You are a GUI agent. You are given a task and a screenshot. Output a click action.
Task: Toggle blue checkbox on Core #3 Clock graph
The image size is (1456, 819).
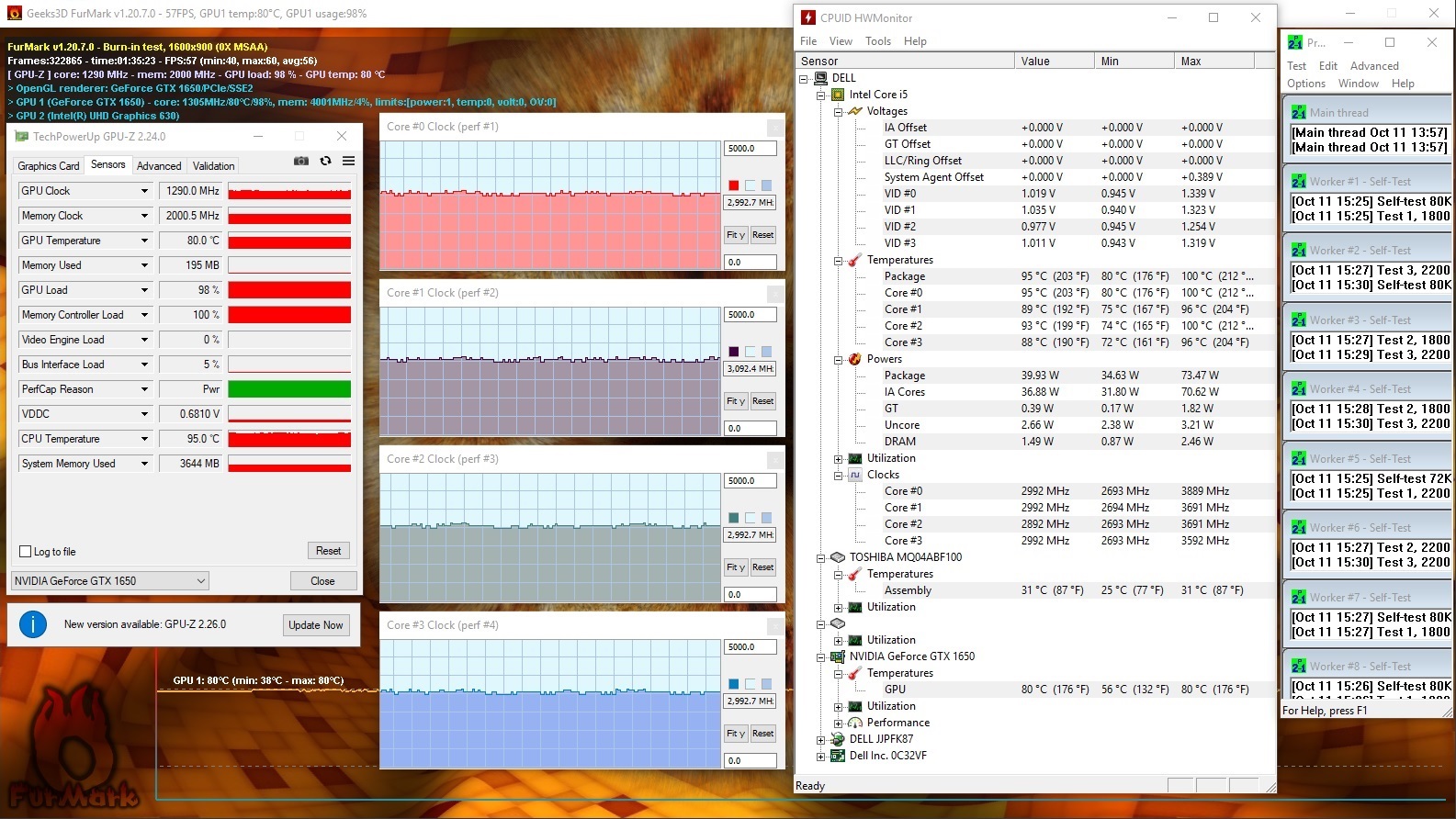tap(766, 684)
